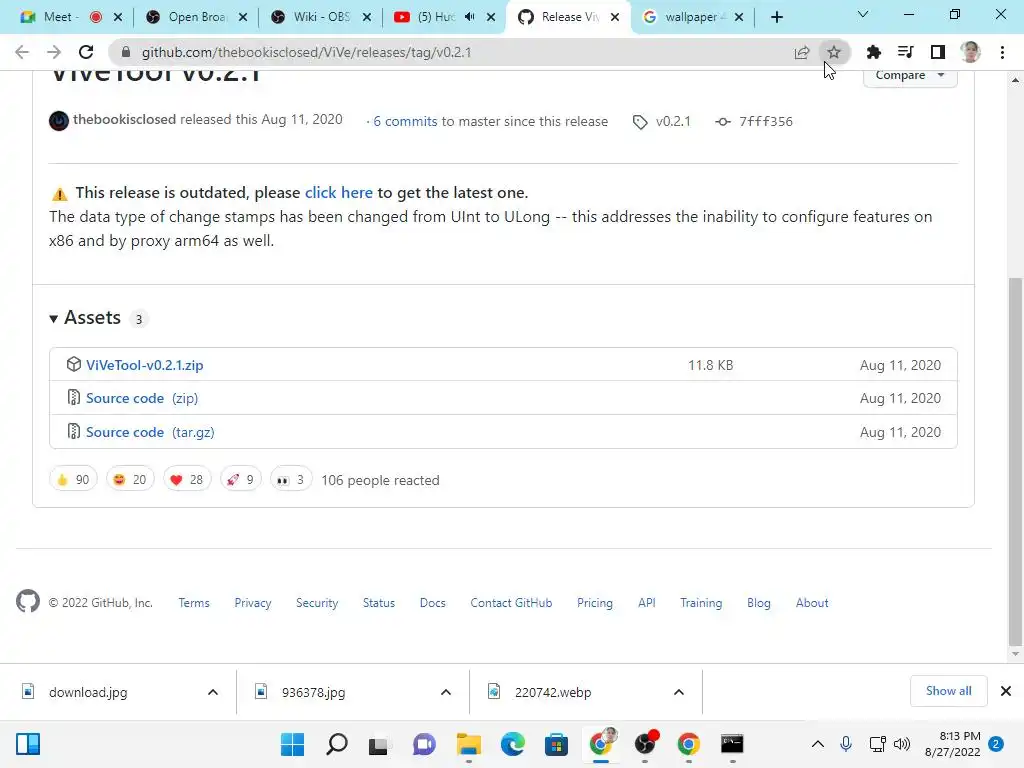Open thebookisclosed profile link
Screen dimensions: 1024x768
(124, 120)
